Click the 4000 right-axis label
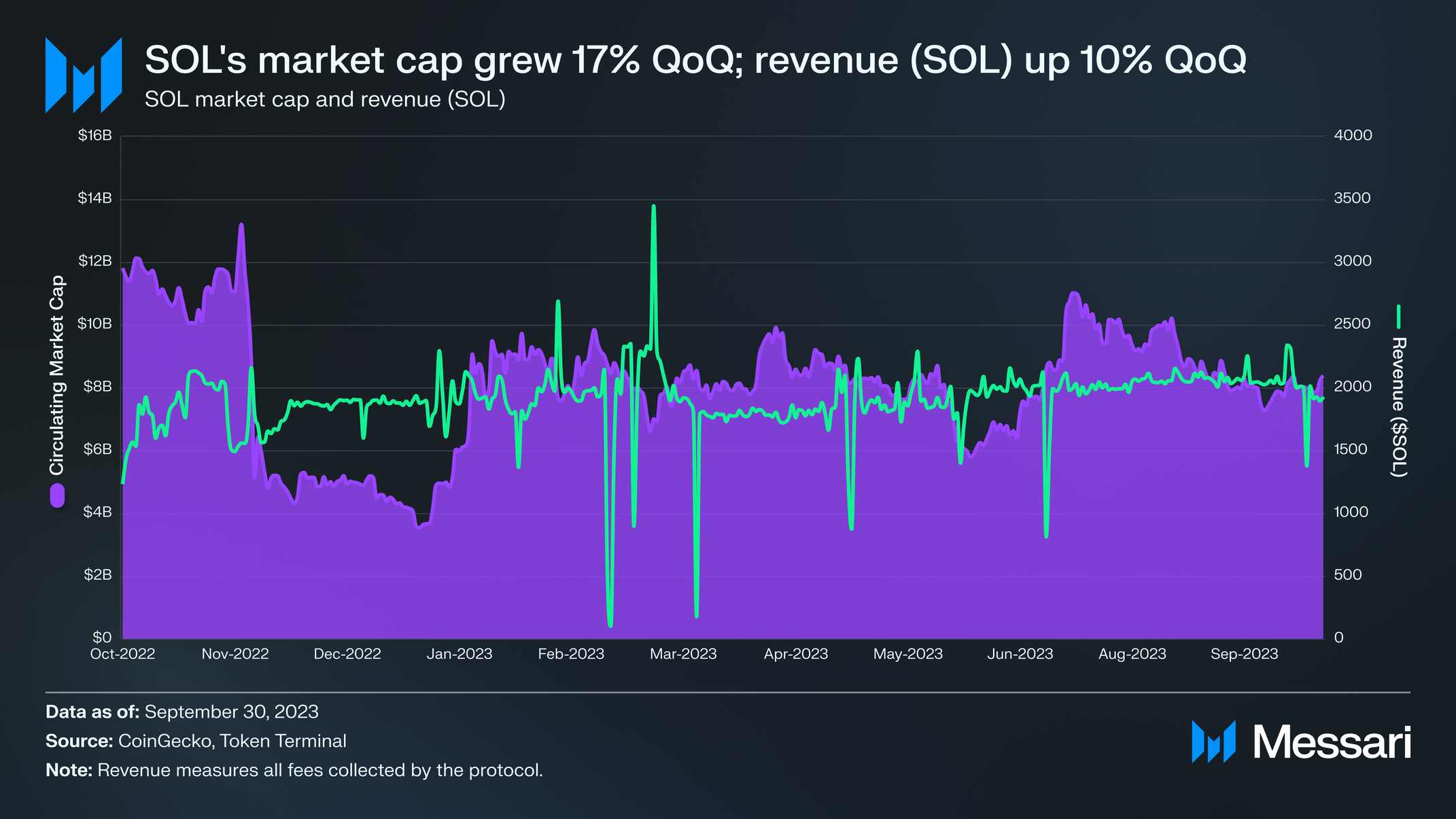Image resolution: width=1456 pixels, height=819 pixels. click(x=1353, y=135)
